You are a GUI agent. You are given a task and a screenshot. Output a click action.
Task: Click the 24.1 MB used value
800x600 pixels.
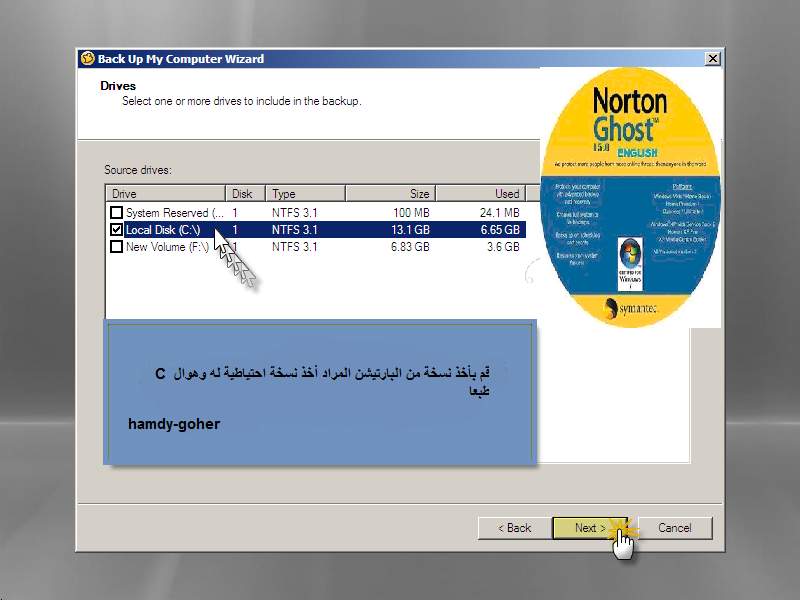[499, 213]
